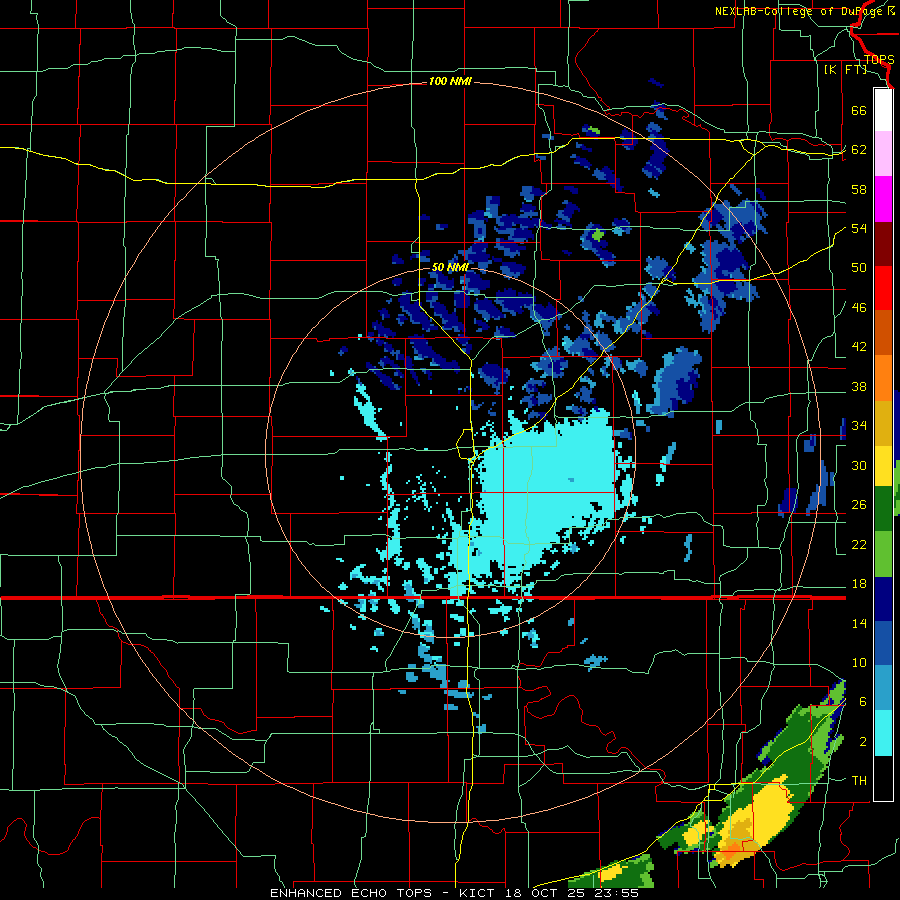Select the dark green legend swatch
Viewport: 900px width, 900px height.
point(883,509)
